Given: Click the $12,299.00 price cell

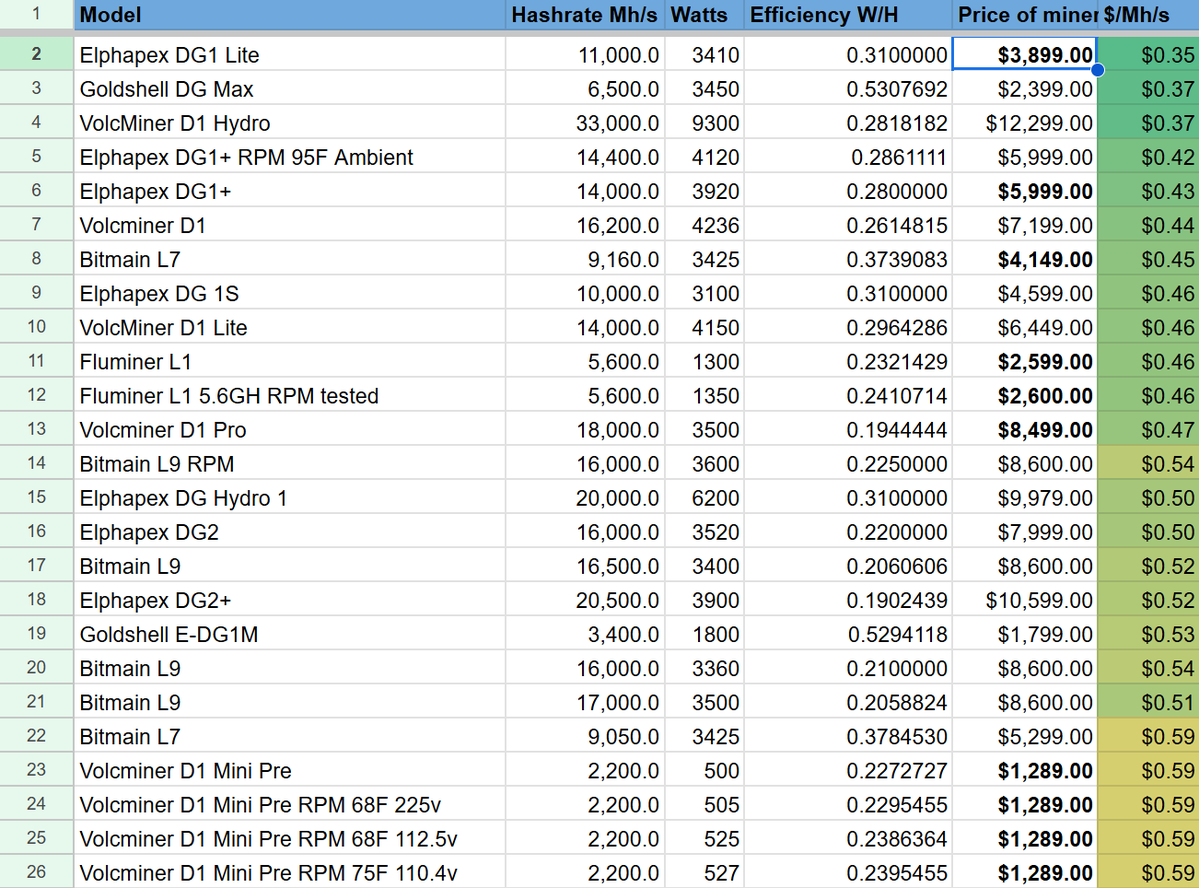Looking at the screenshot, I should point(1025,123).
